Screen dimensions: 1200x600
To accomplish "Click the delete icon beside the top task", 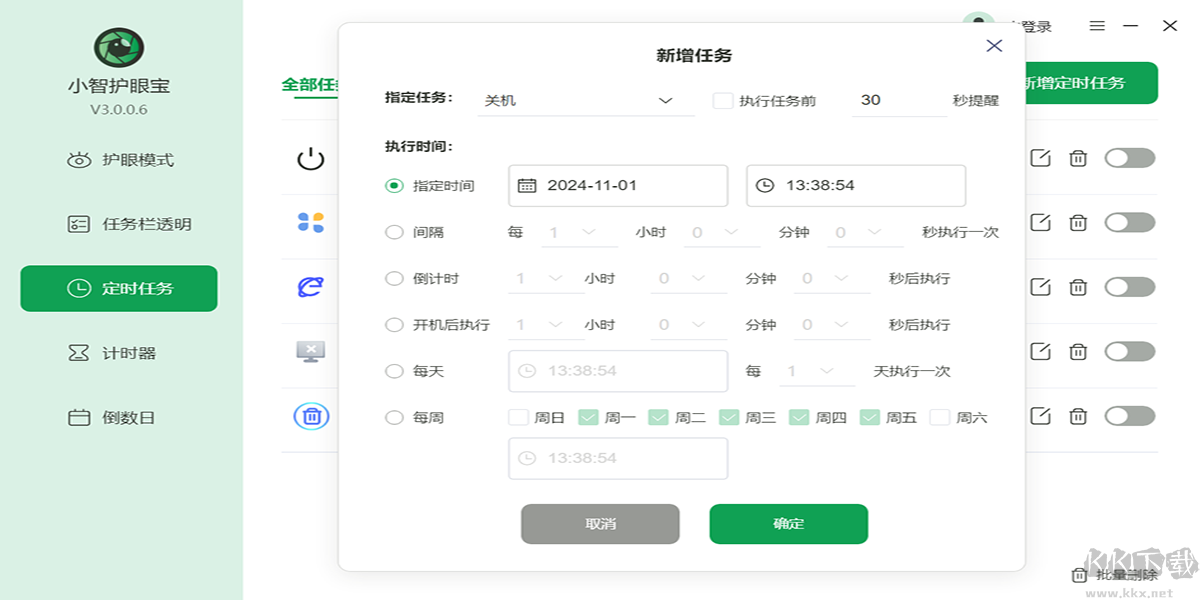I will (1078, 159).
